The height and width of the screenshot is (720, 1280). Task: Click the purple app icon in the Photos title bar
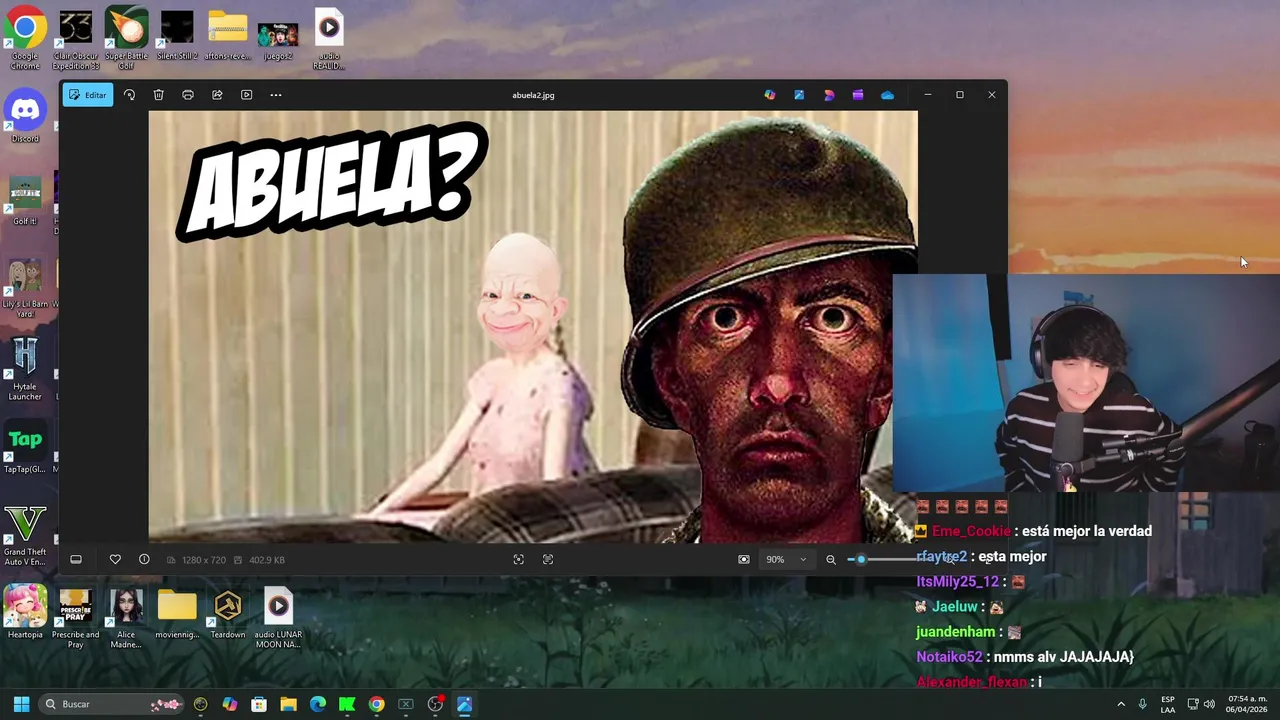pos(858,95)
